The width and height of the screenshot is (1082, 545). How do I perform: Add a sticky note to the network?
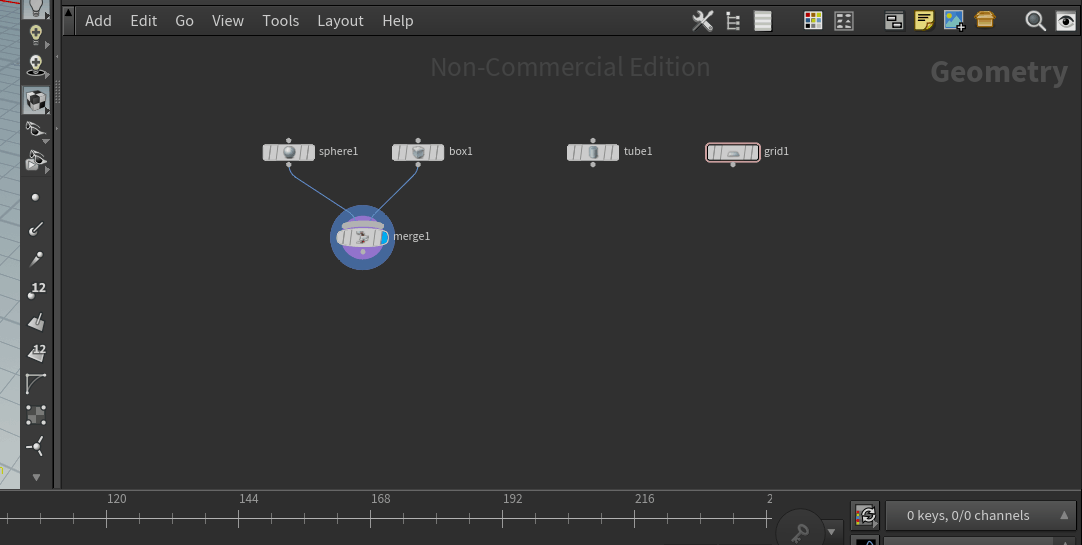point(924,21)
